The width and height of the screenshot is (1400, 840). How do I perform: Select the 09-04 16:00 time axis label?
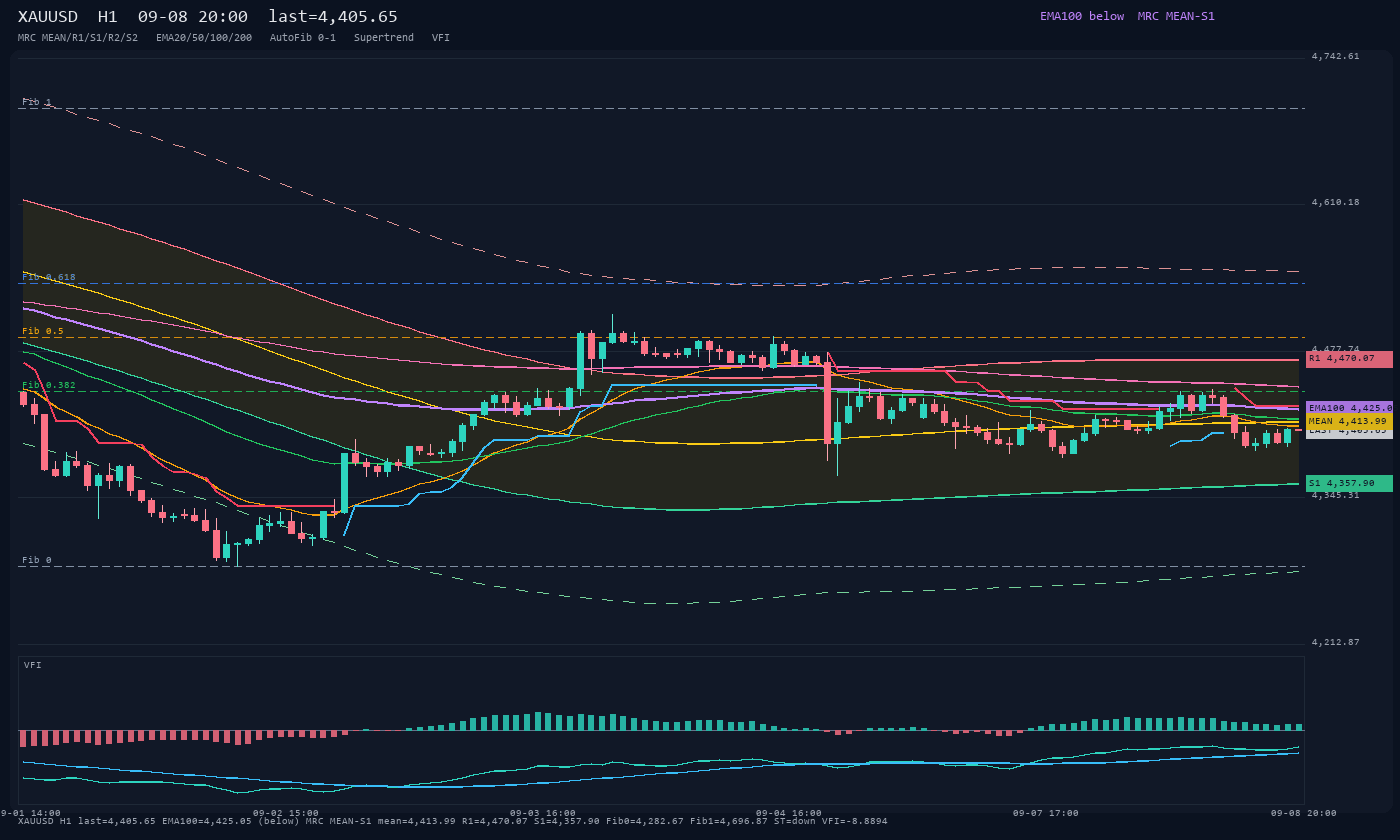tap(789, 813)
